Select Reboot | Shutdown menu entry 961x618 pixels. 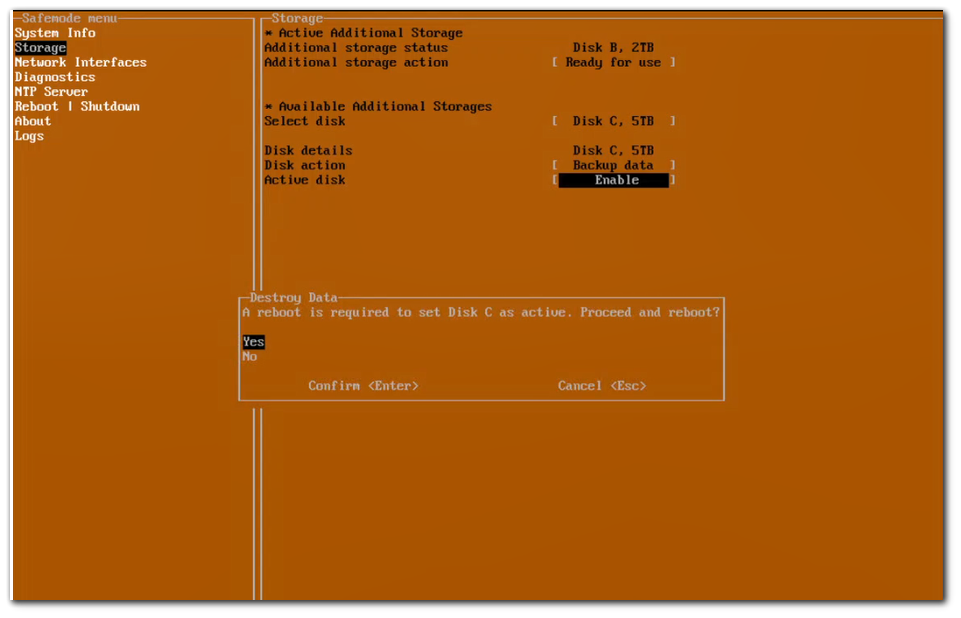[x=77, y=106]
